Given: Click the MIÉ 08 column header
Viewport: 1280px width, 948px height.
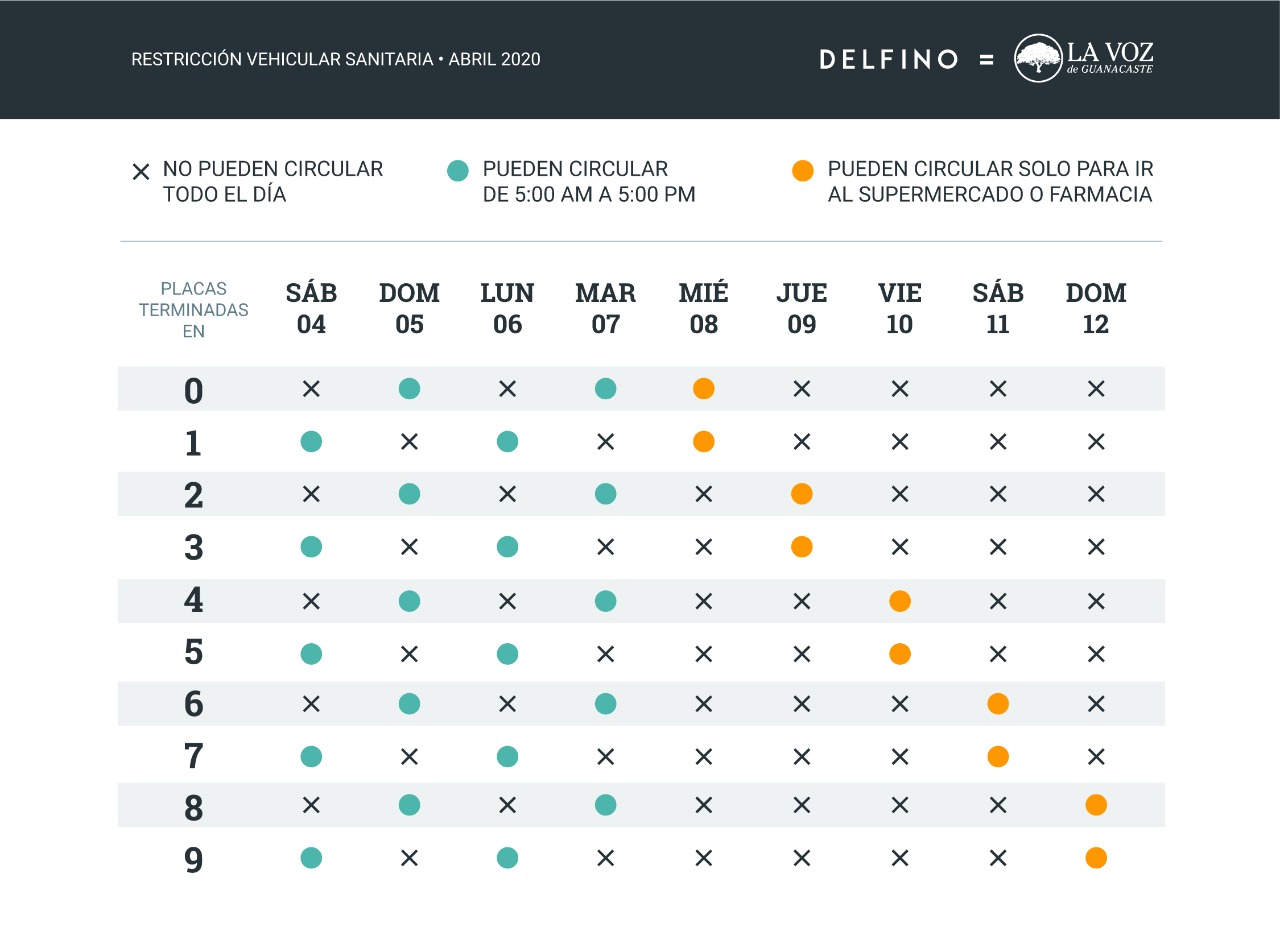Looking at the screenshot, I should click(704, 308).
